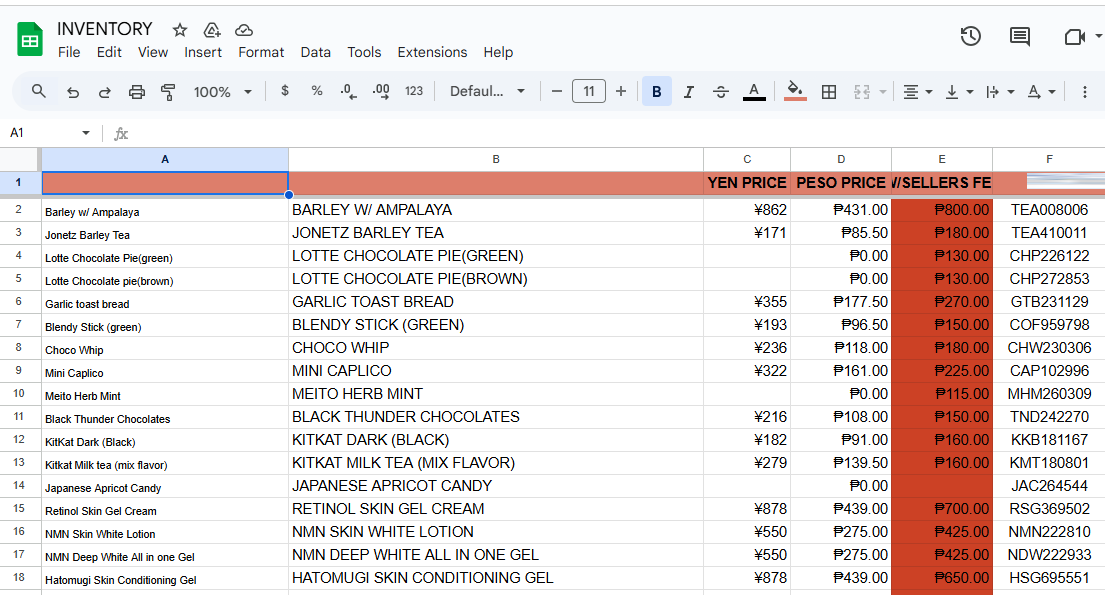The height and width of the screenshot is (595, 1105).
Task: Select row 10 header
Action: click(19, 393)
